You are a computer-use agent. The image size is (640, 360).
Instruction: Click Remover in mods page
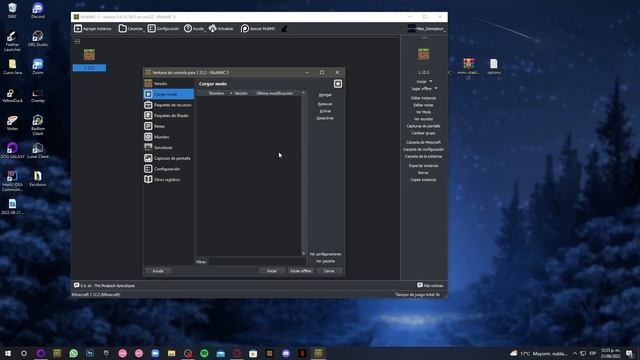[325, 104]
